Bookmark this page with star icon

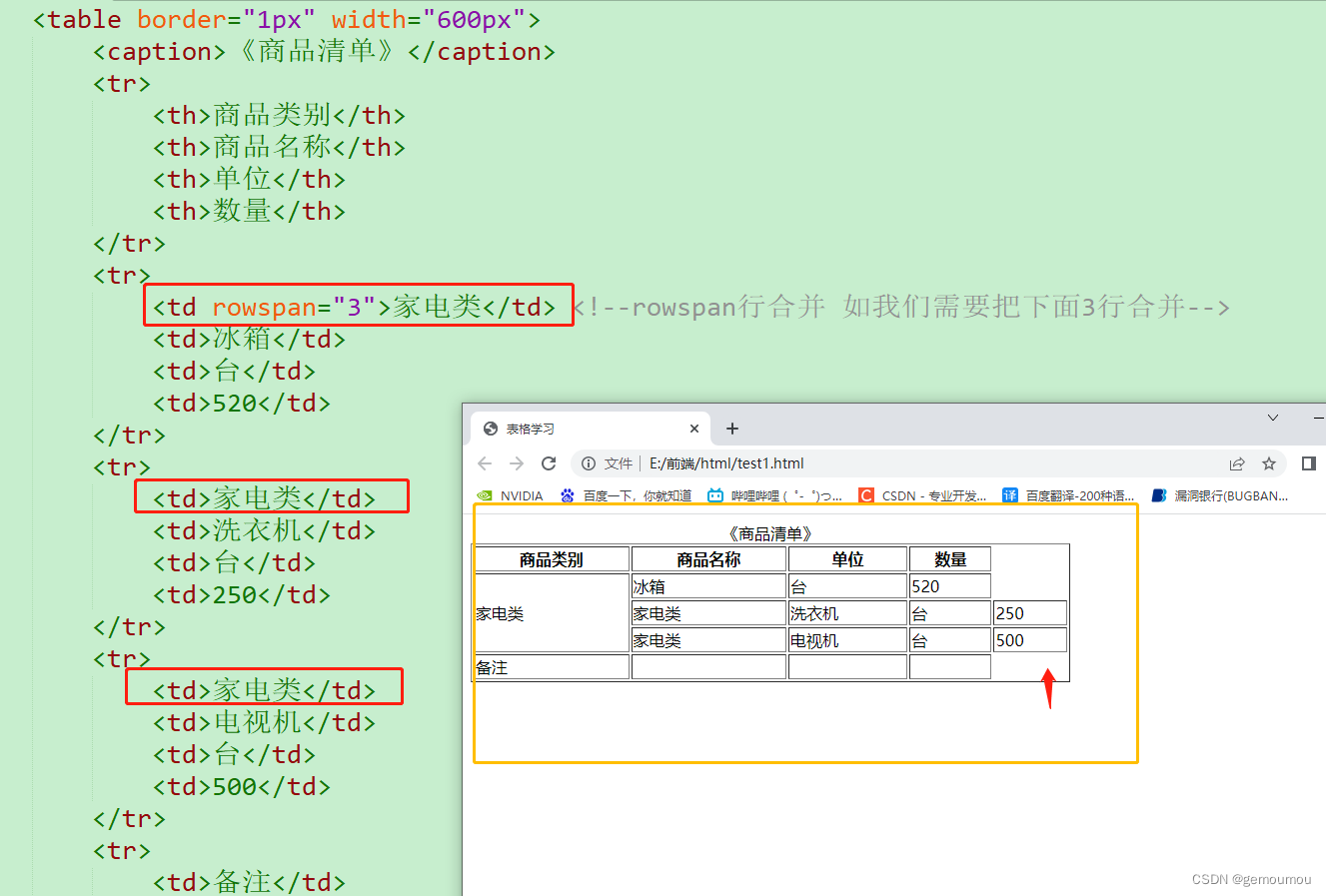[x=1269, y=463]
